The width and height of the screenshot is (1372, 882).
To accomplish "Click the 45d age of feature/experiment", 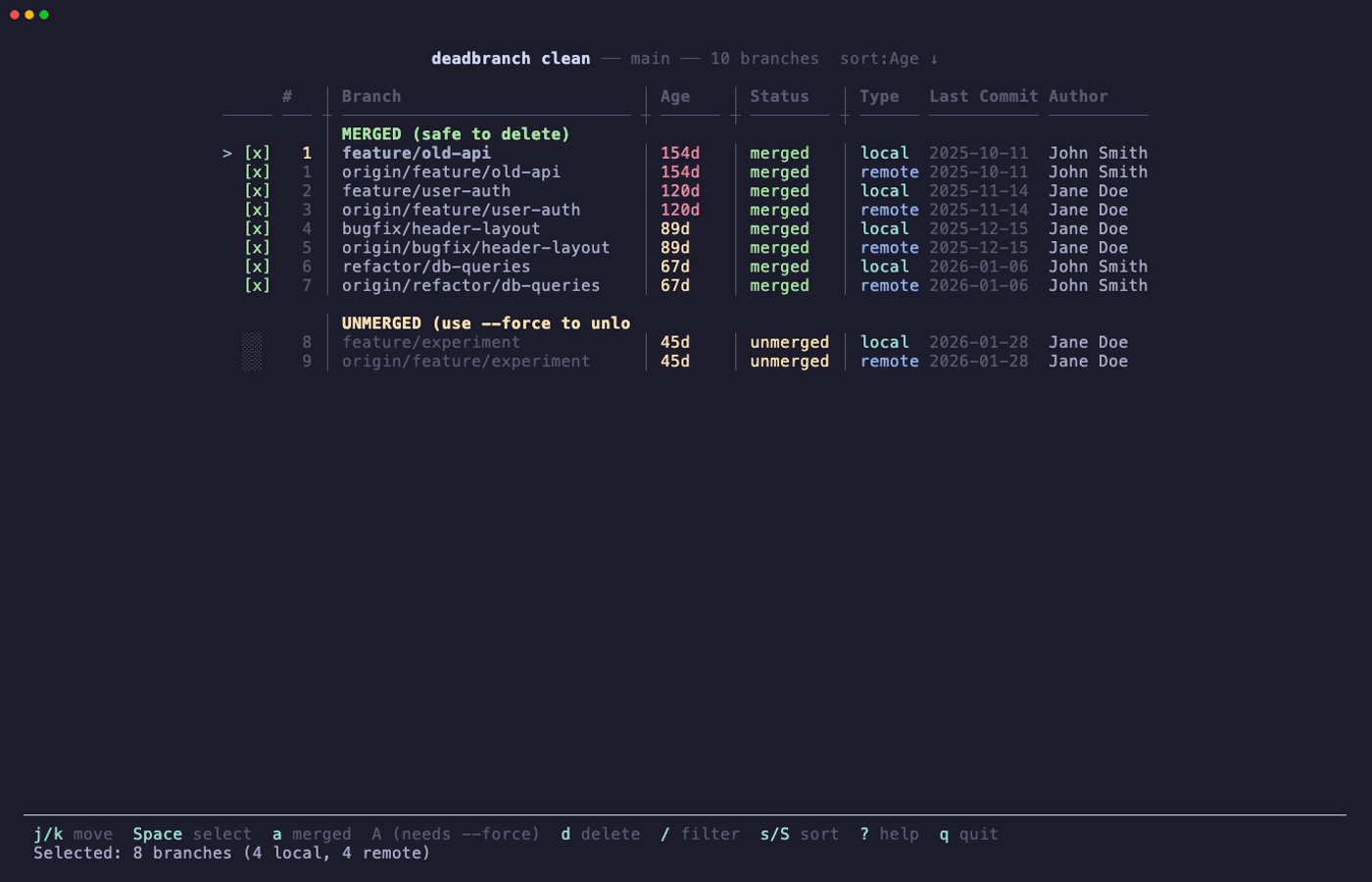I will tap(675, 342).
